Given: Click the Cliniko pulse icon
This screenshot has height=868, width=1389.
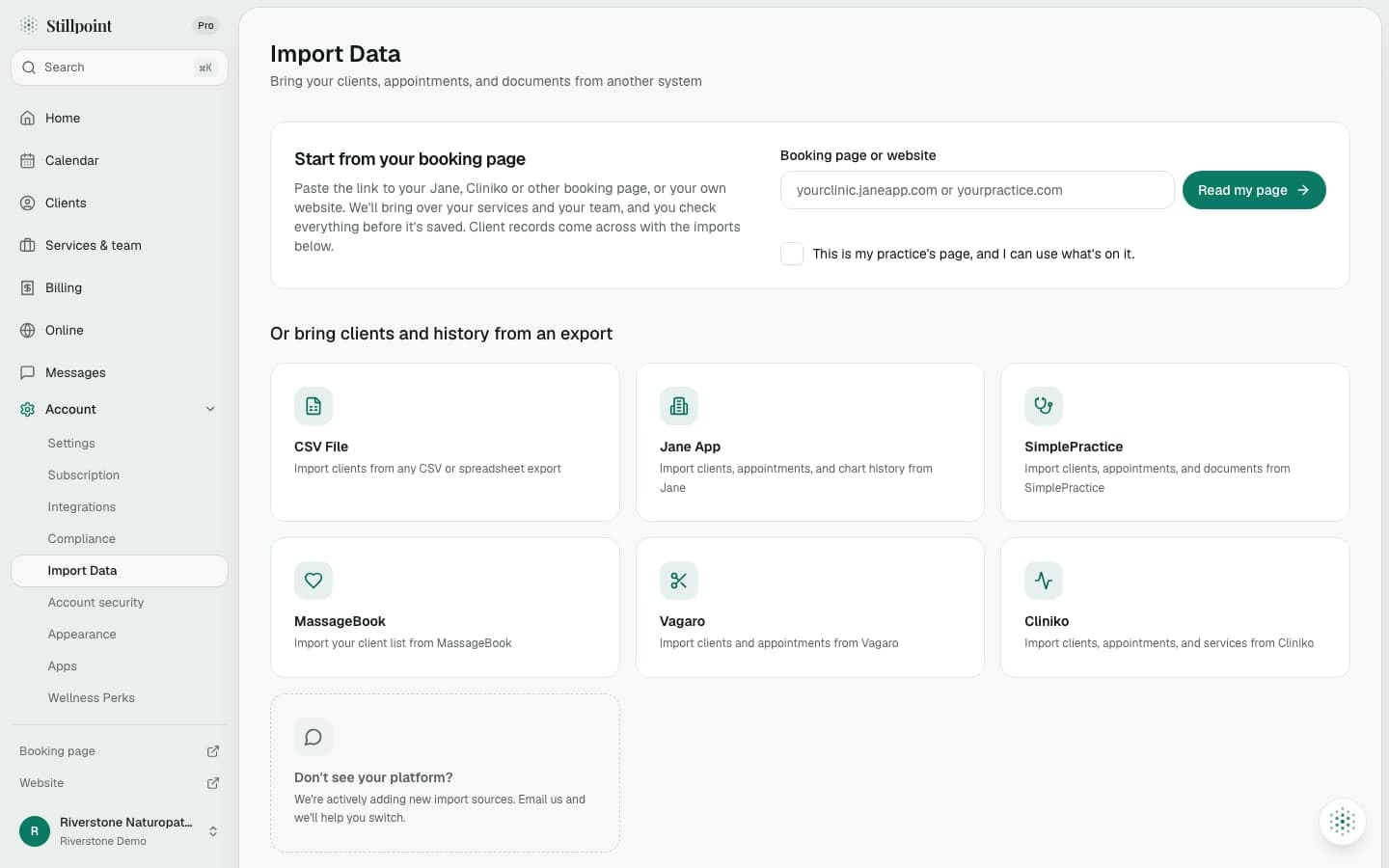Looking at the screenshot, I should 1044,581.
